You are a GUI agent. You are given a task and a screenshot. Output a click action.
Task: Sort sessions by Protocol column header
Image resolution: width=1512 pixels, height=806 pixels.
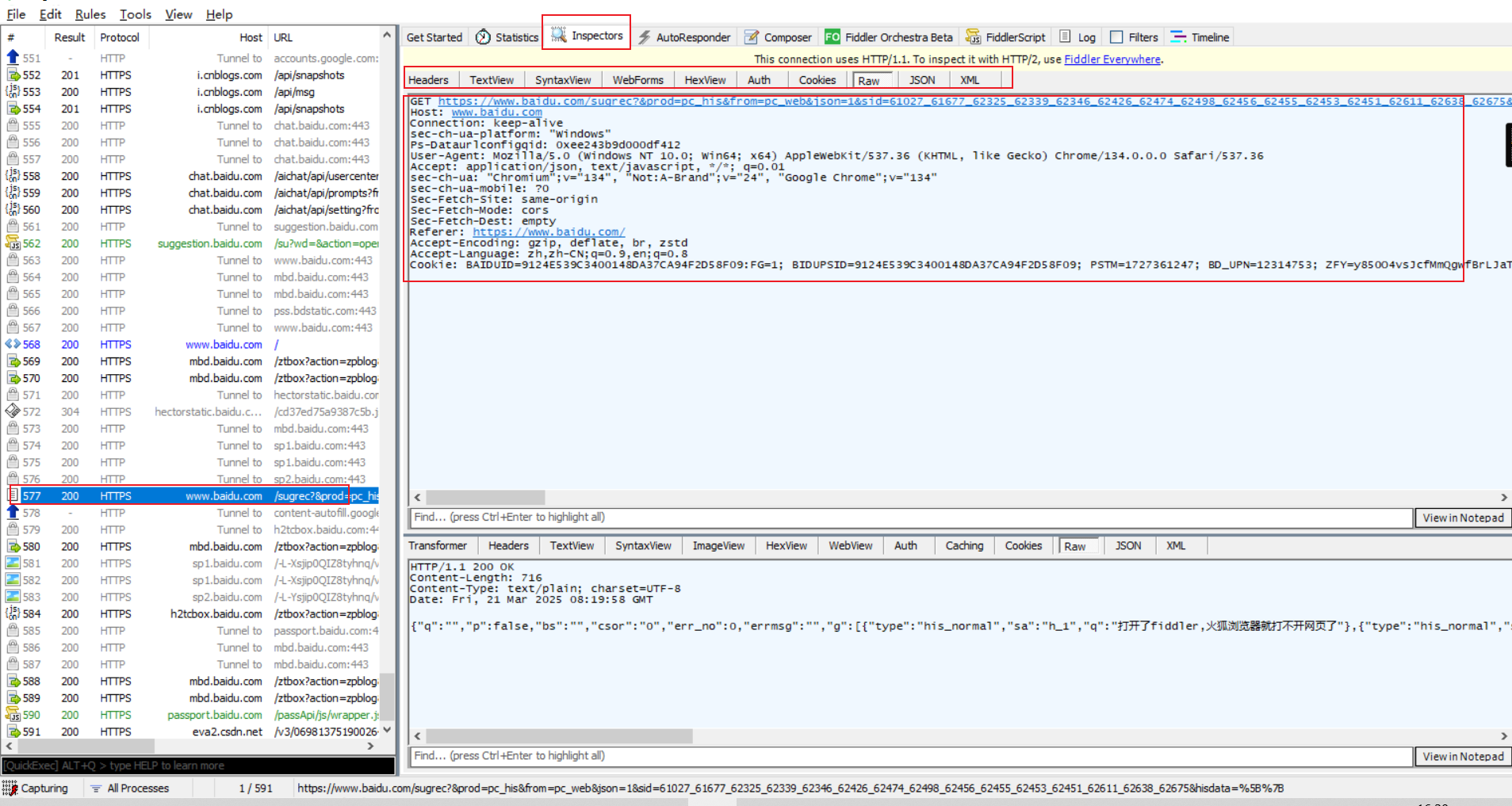120,37
